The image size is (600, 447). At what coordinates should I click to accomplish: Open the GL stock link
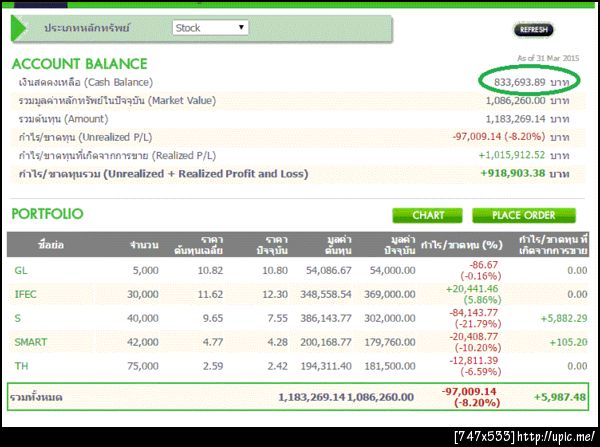click(21, 271)
